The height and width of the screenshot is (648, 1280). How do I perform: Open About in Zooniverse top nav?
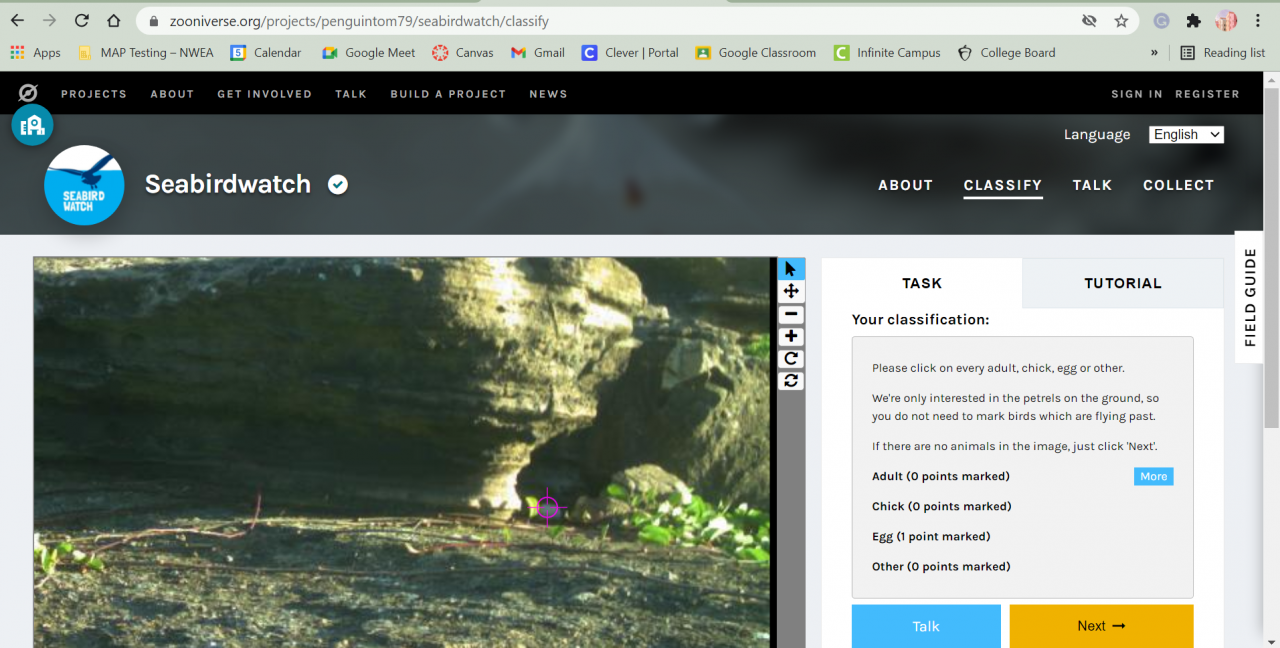(172, 94)
